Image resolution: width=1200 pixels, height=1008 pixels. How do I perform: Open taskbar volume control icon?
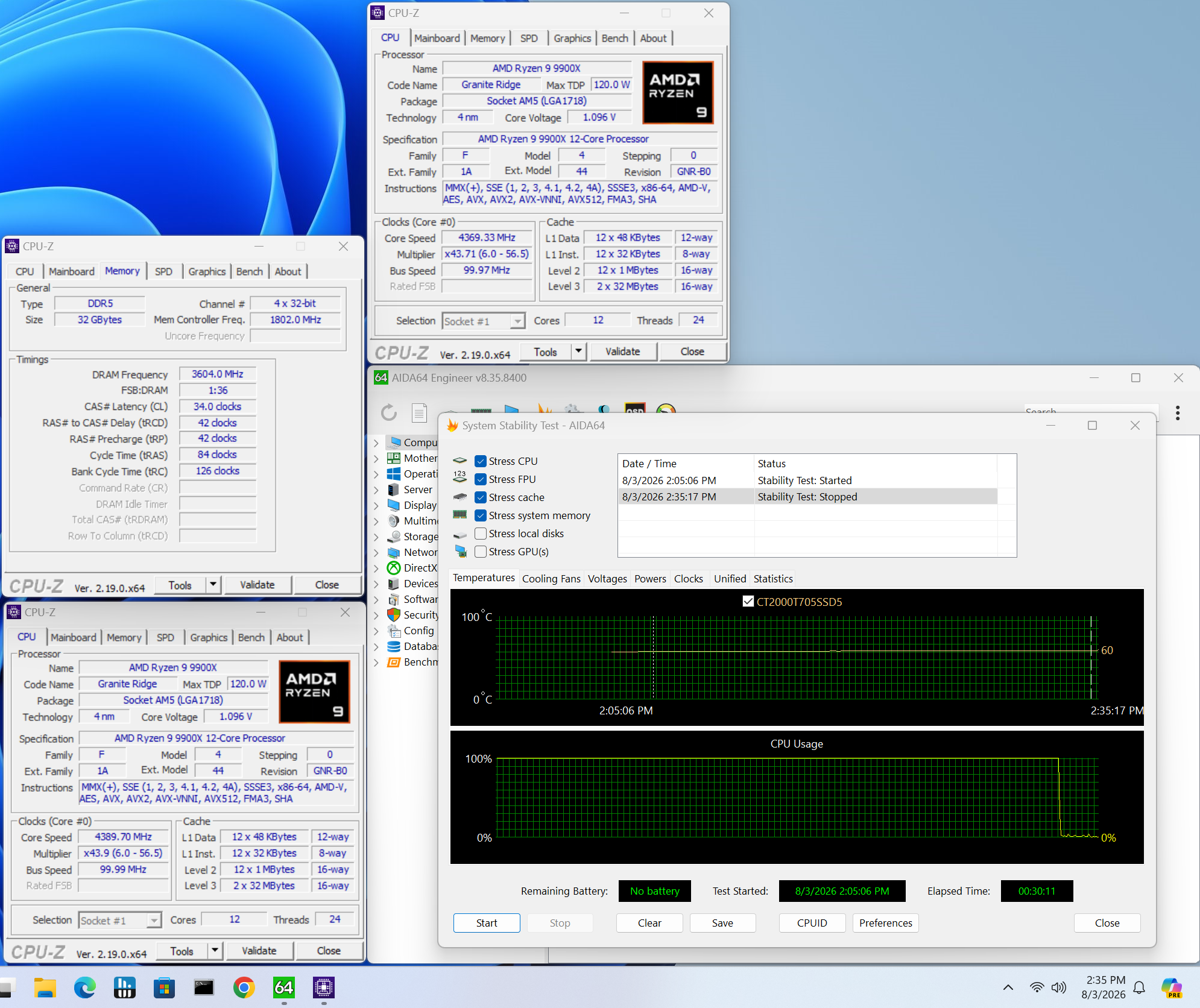[1058, 987]
